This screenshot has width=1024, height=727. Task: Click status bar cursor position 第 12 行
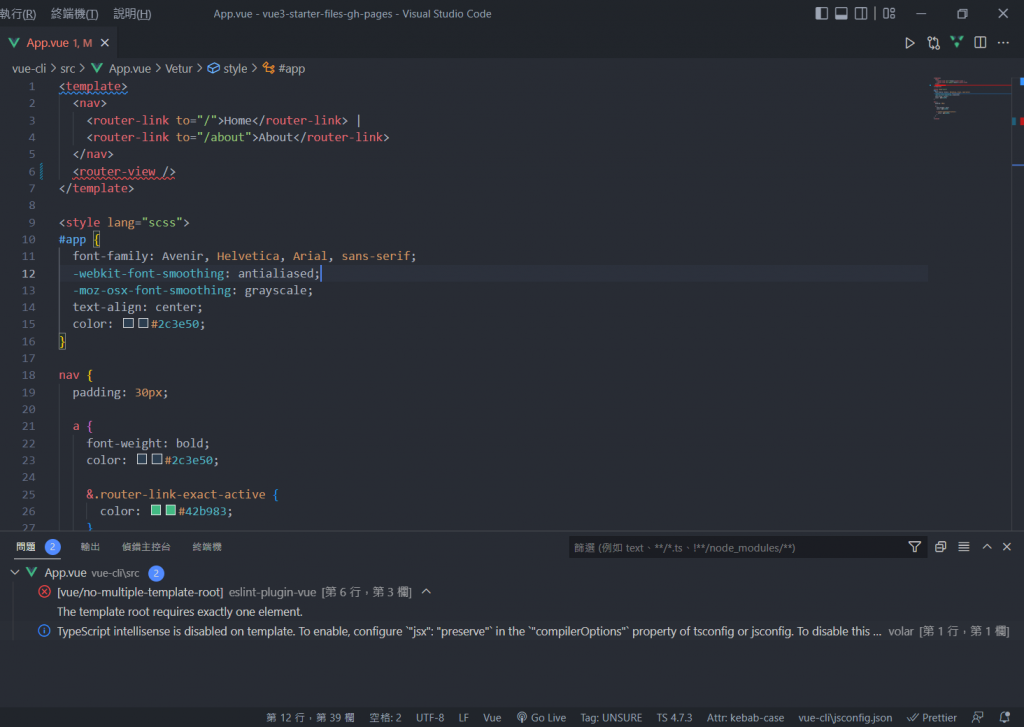point(310,717)
